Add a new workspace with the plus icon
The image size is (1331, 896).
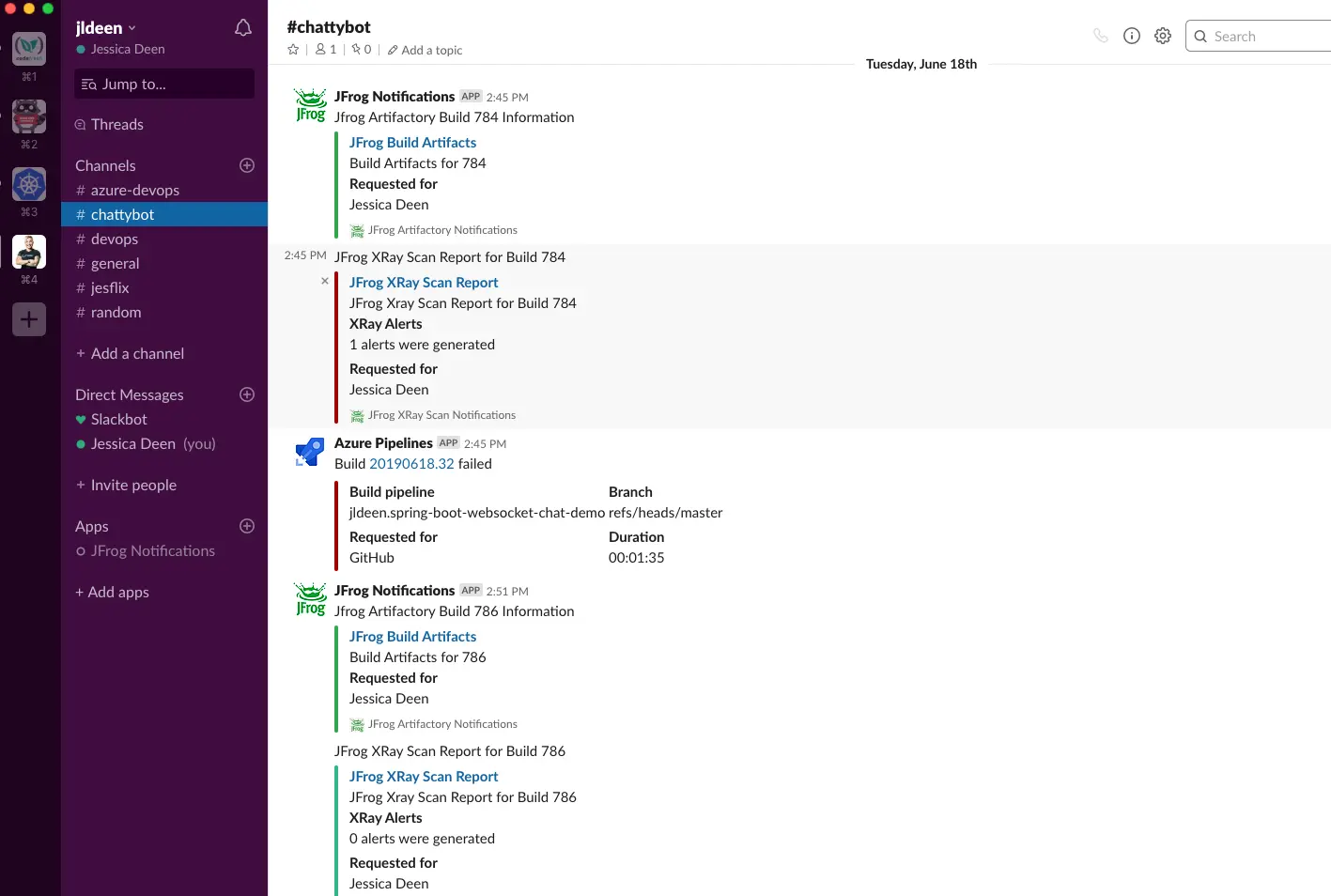(28, 319)
